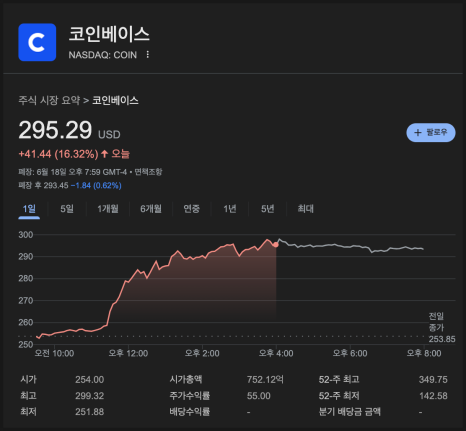Open the 주식 시장 요약 breadcrumb link

click(49, 100)
